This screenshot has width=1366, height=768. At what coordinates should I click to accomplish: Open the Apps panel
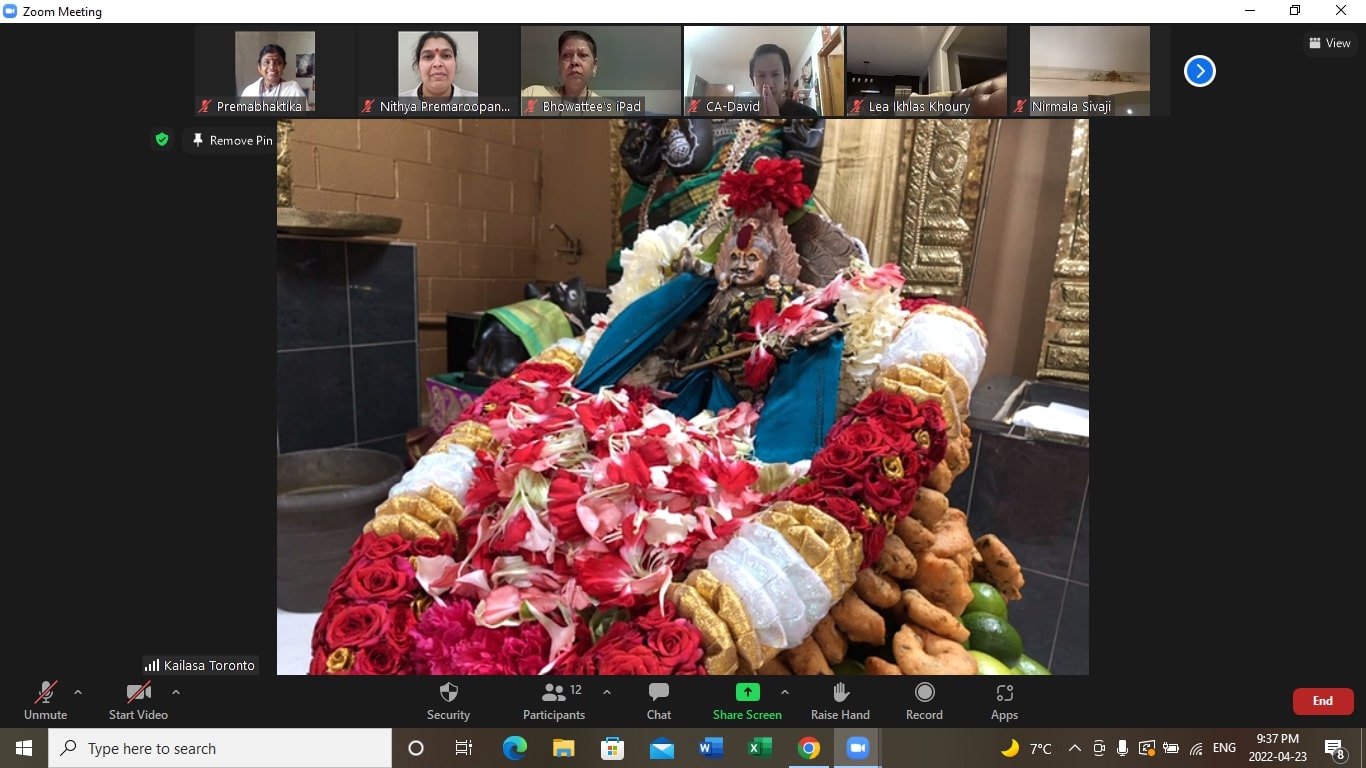(1004, 701)
